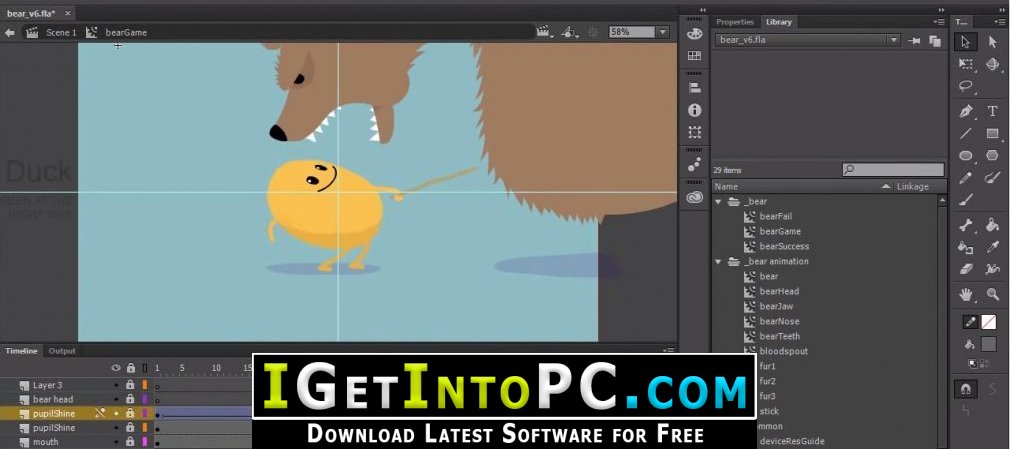Toggle outline color box for mouth layer
This screenshot has width=1010, height=449.
coord(144,441)
